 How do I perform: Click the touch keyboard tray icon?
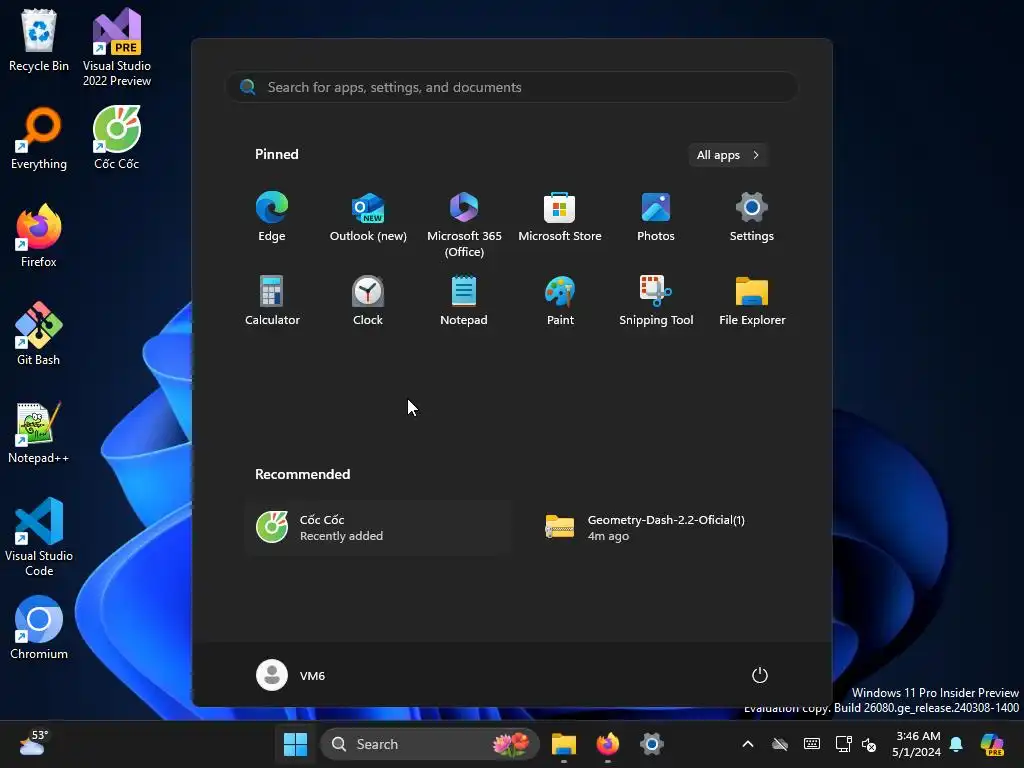click(812, 744)
